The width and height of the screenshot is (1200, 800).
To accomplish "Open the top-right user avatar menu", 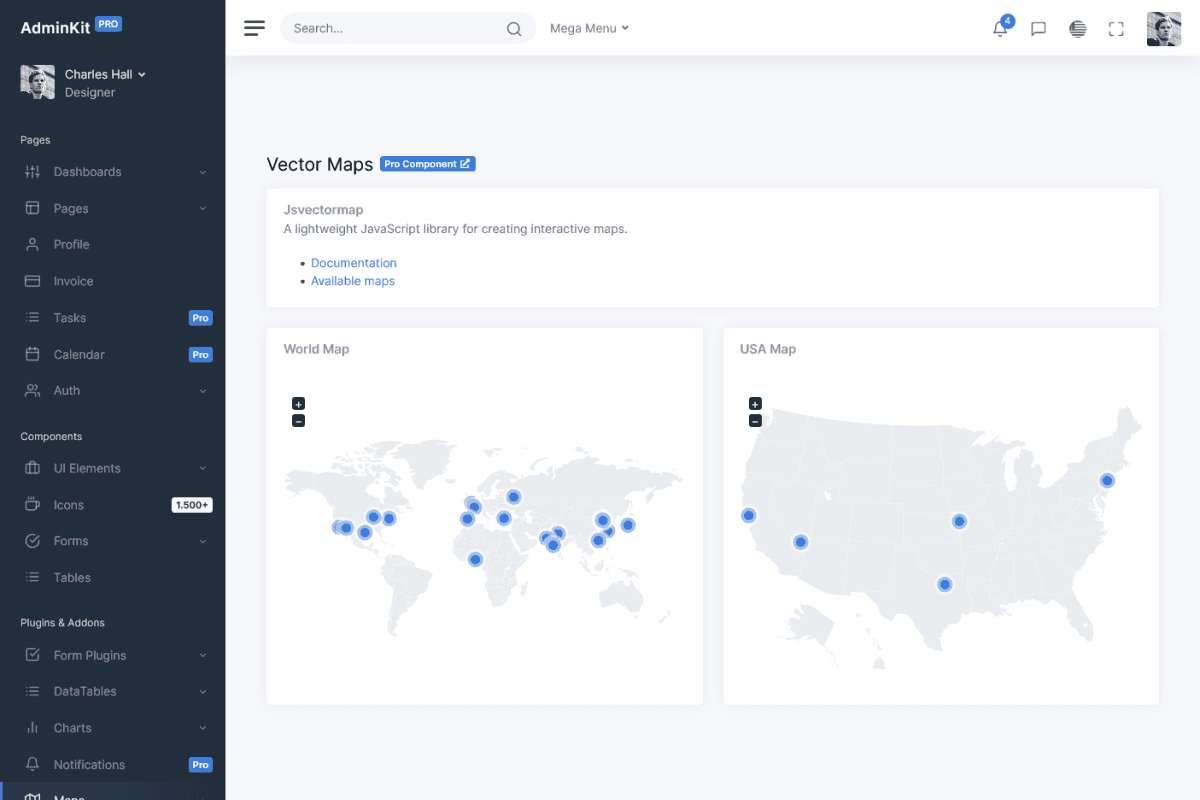I will [x=1164, y=29].
